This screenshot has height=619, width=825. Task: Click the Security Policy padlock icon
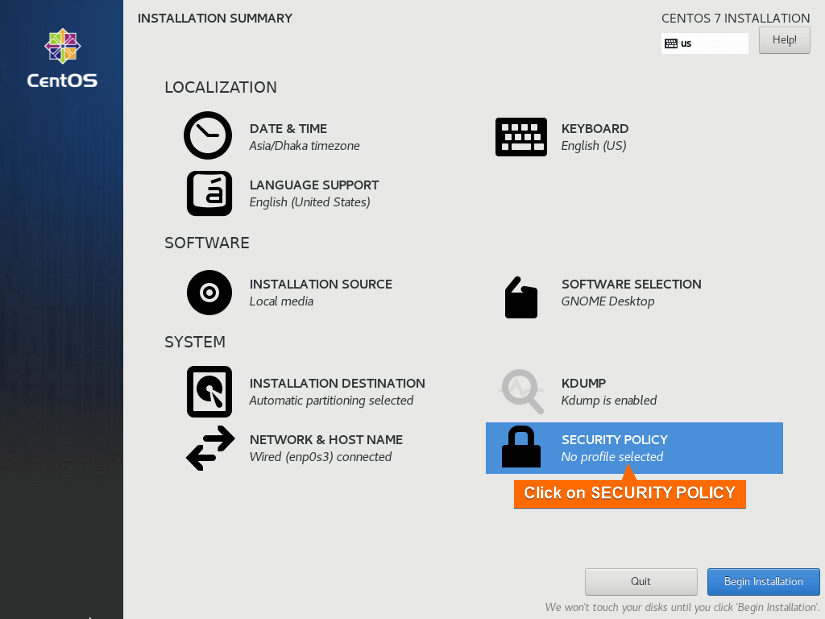click(521, 447)
